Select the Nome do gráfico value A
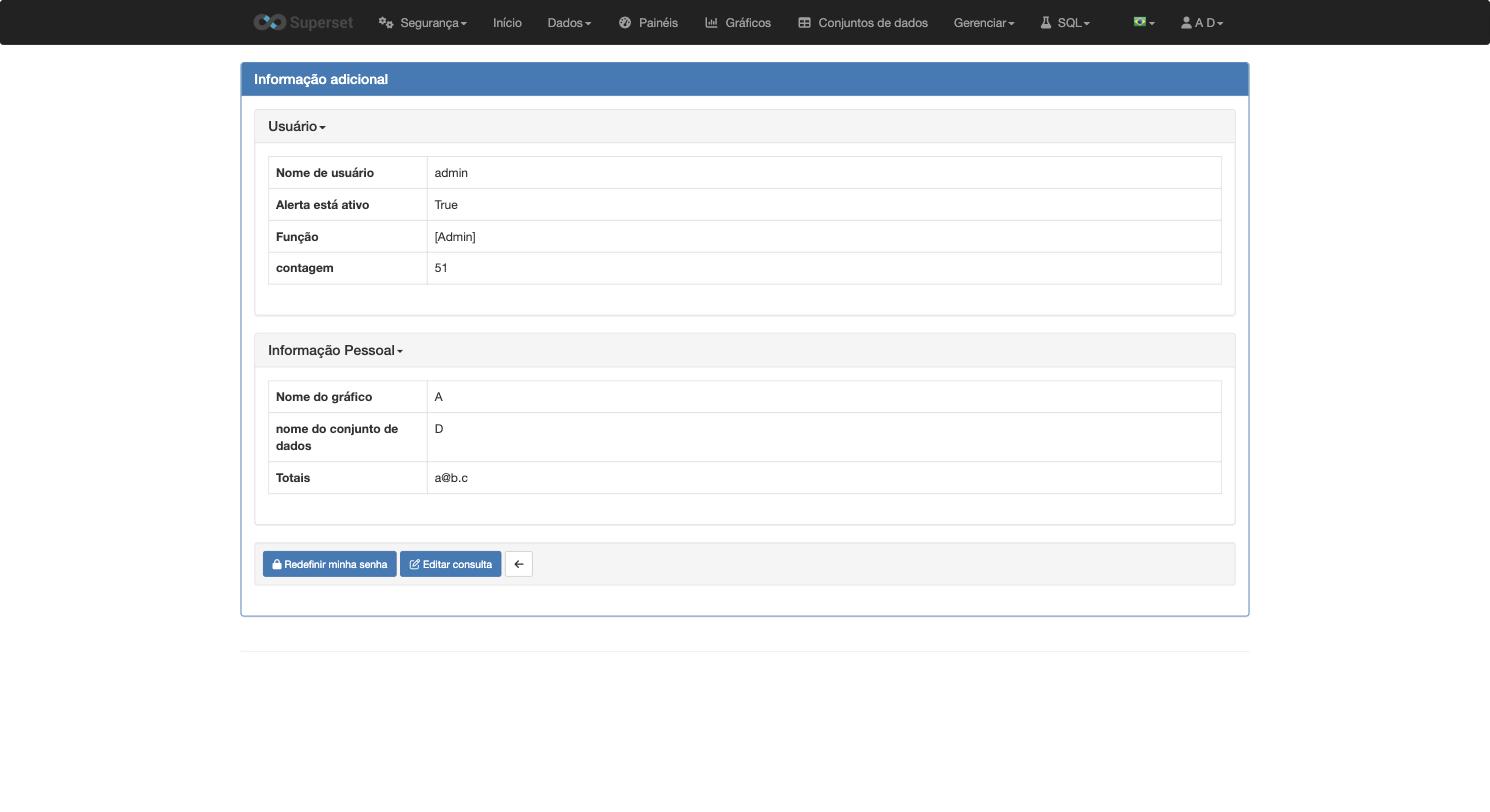This screenshot has width=1490, height=812. [x=438, y=397]
